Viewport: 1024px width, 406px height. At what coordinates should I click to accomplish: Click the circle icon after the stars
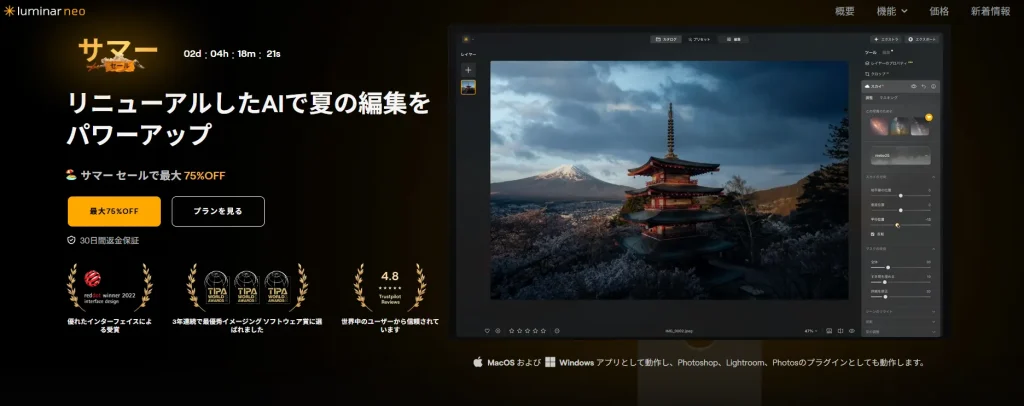tap(557, 331)
